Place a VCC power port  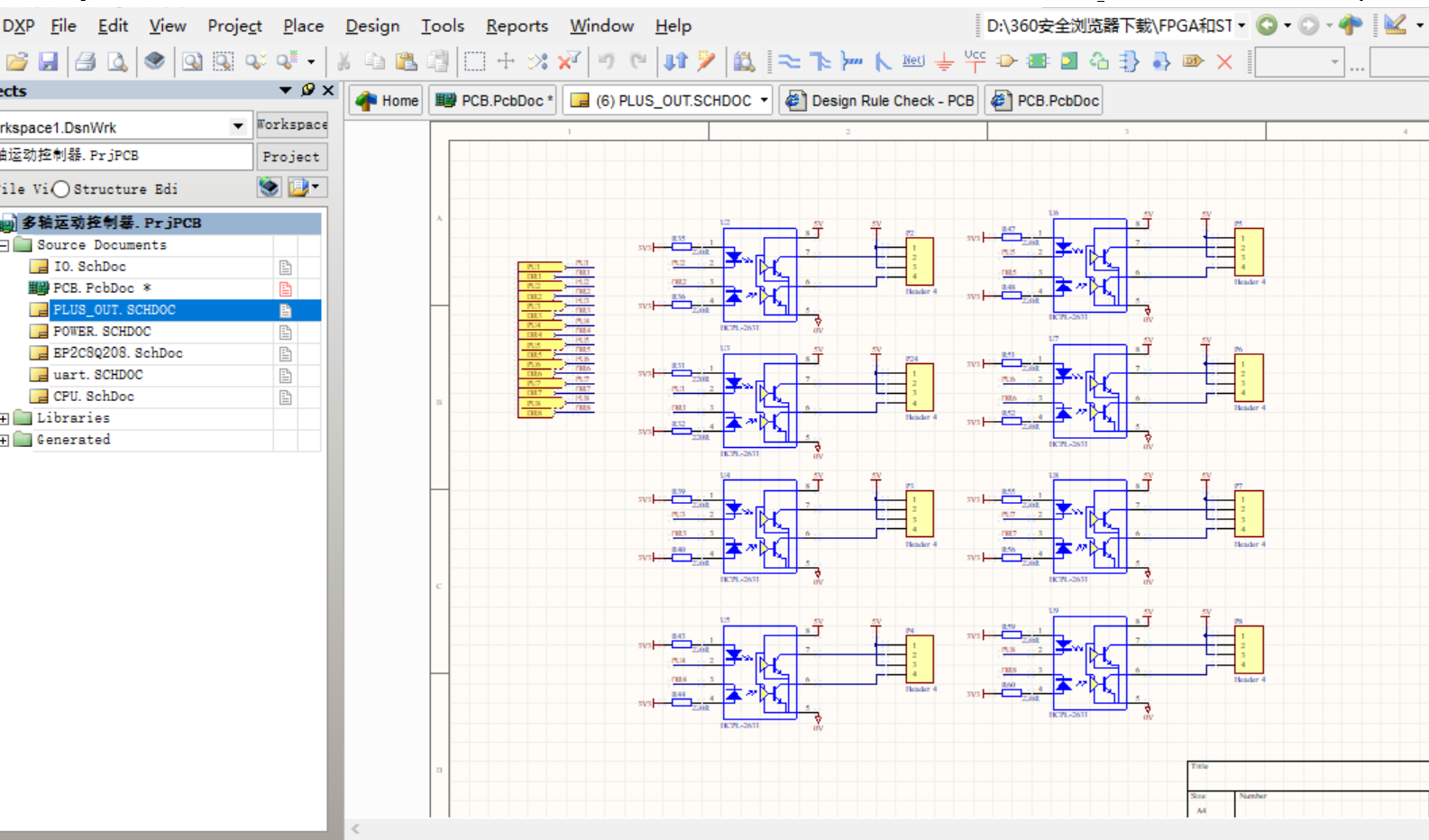pyautogui.click(x=975, y=60)
